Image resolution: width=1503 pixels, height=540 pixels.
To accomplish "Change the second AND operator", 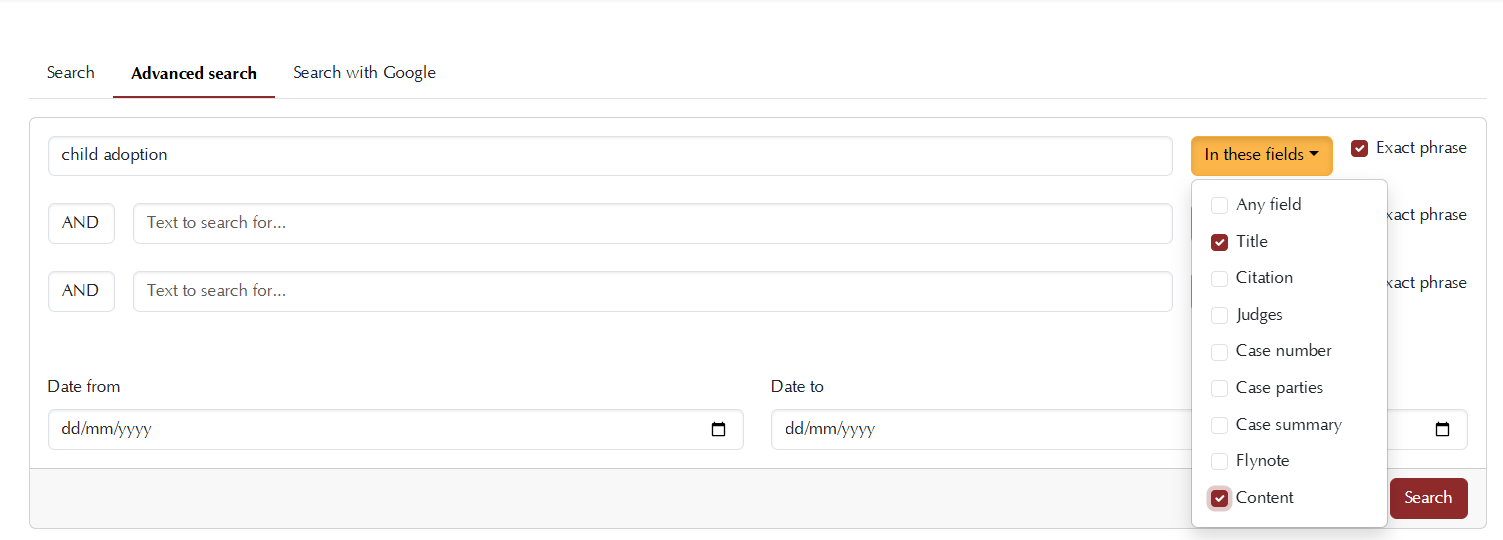I will coord(81,291).
